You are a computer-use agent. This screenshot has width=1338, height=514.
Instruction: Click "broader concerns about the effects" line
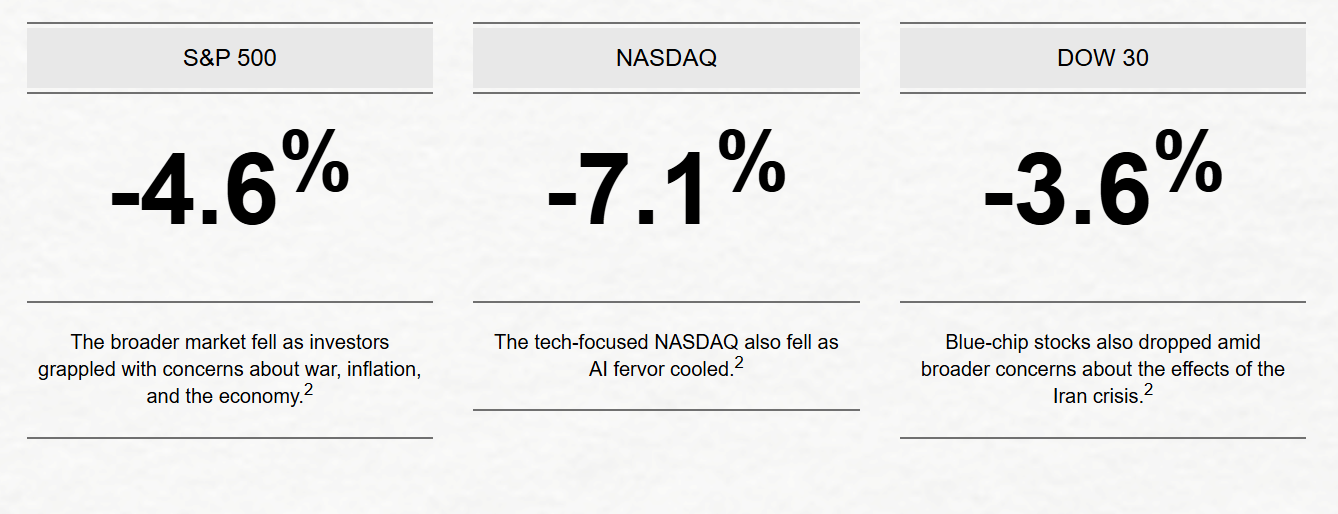pos(1102,369)
